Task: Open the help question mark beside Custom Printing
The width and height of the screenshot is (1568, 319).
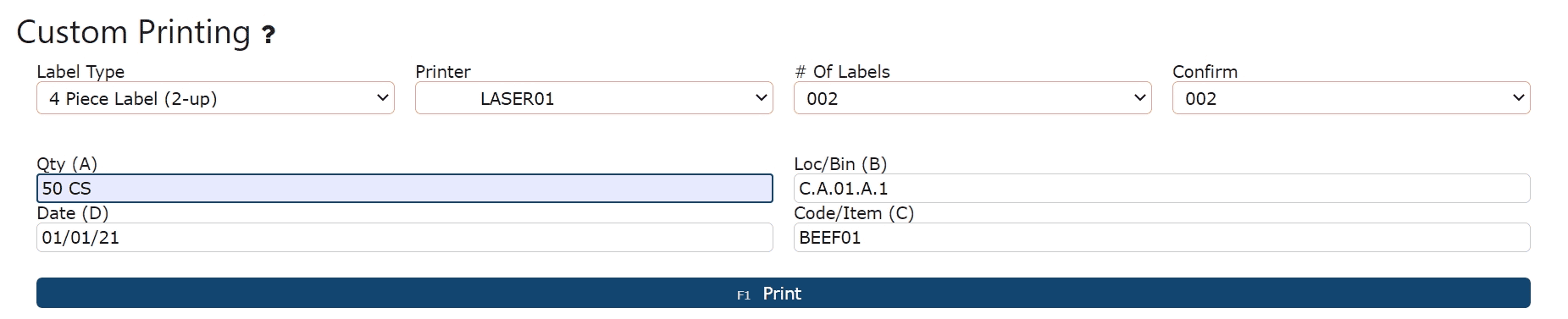Action: point(269,35)
